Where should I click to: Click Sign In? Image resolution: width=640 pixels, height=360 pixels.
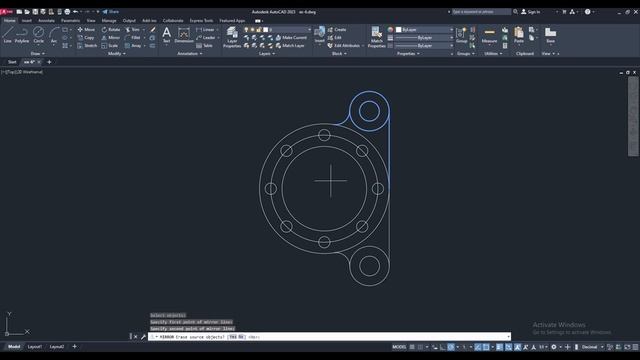click(x=530, y=12)
